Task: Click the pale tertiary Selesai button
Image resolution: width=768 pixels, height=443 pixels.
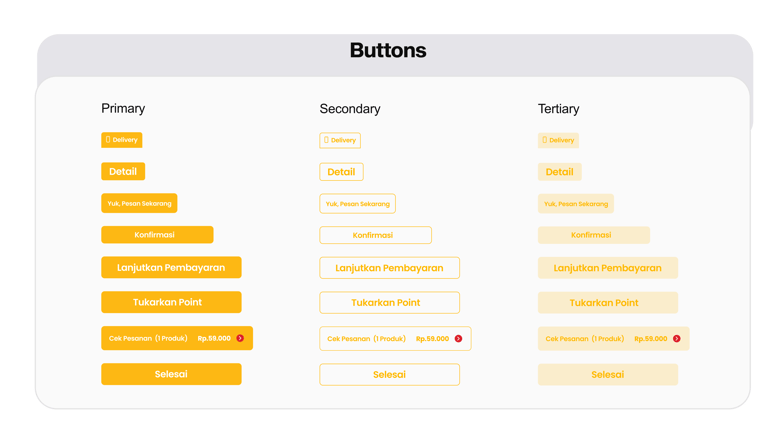Action: pos(608,375)
